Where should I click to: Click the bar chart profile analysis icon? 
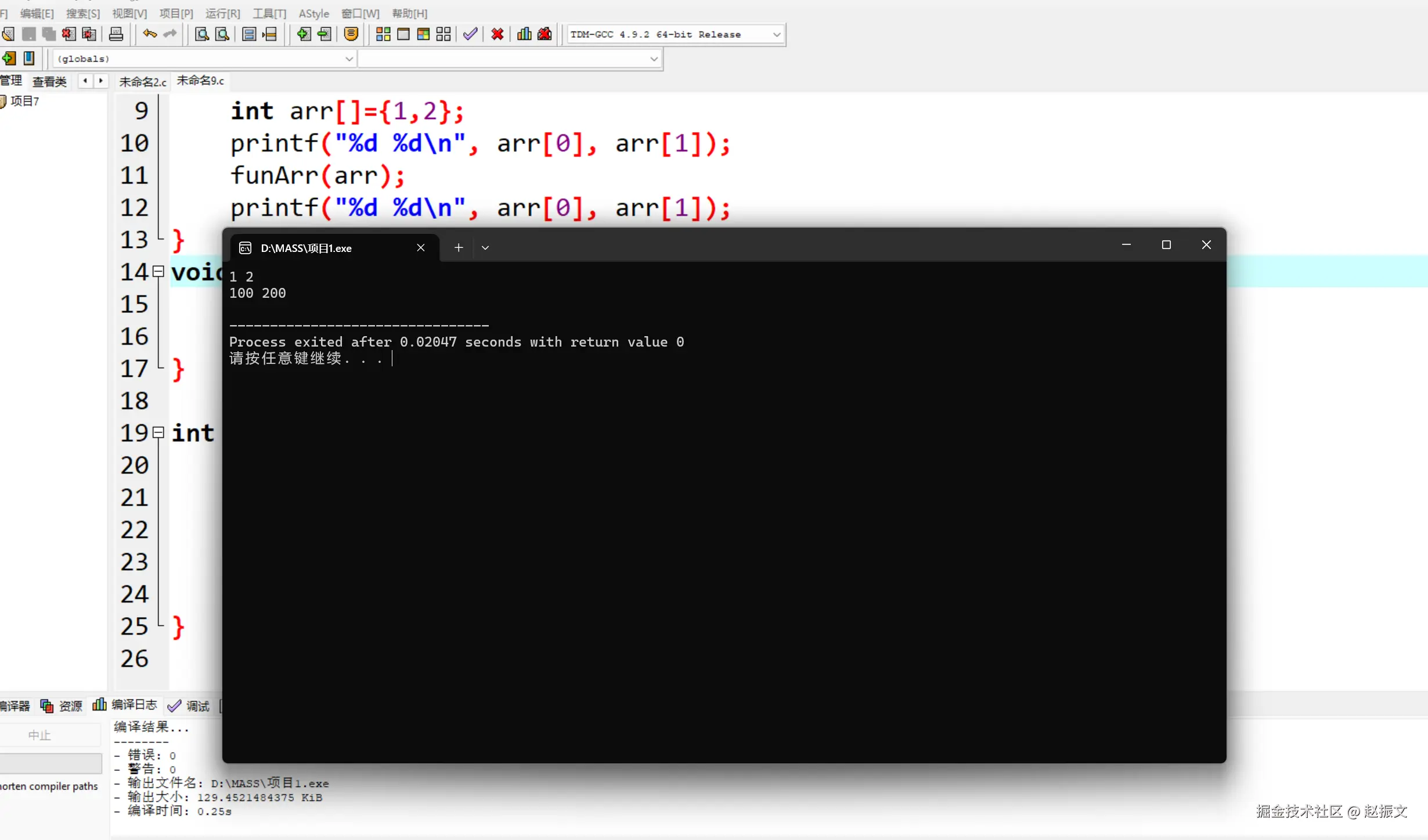[524, 34]
